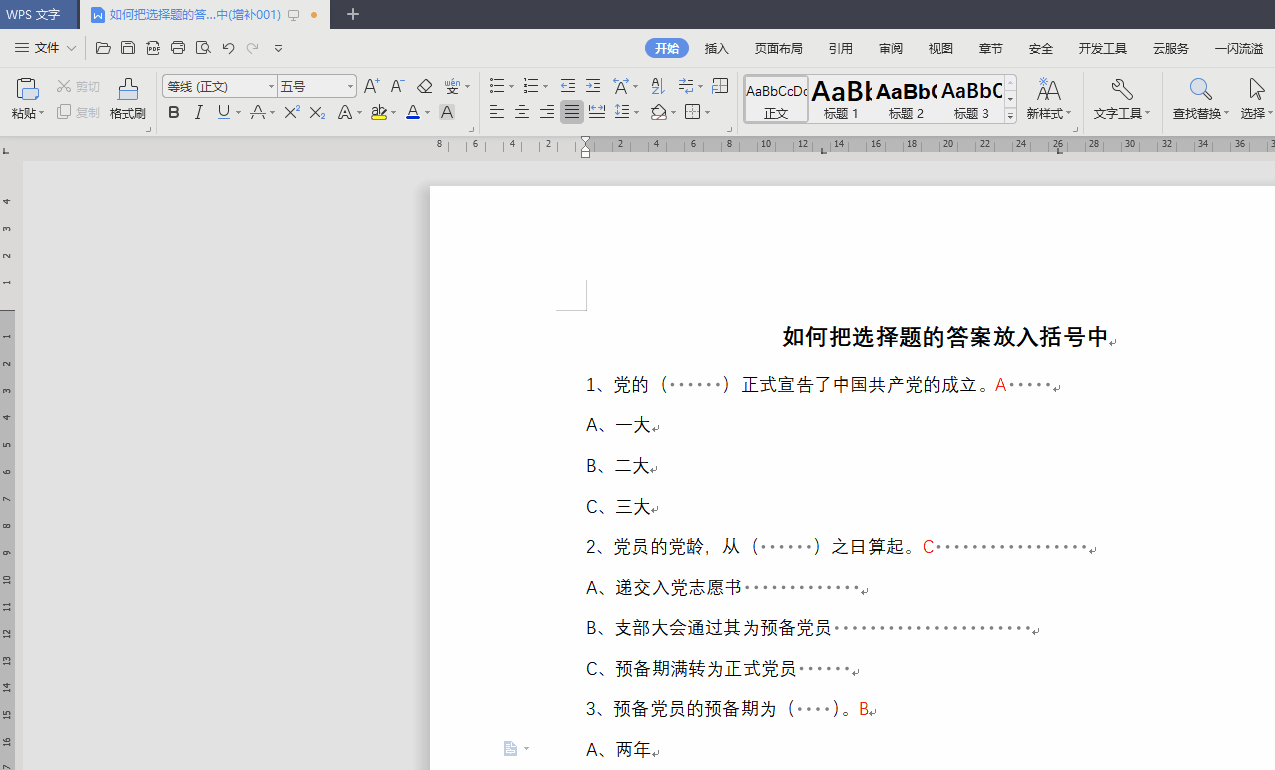This screenshot has width=1275, height=770.
Task: Expand the styles gallery with bottom arrow
Action: pyautogui.click(x=1010, y=116)
